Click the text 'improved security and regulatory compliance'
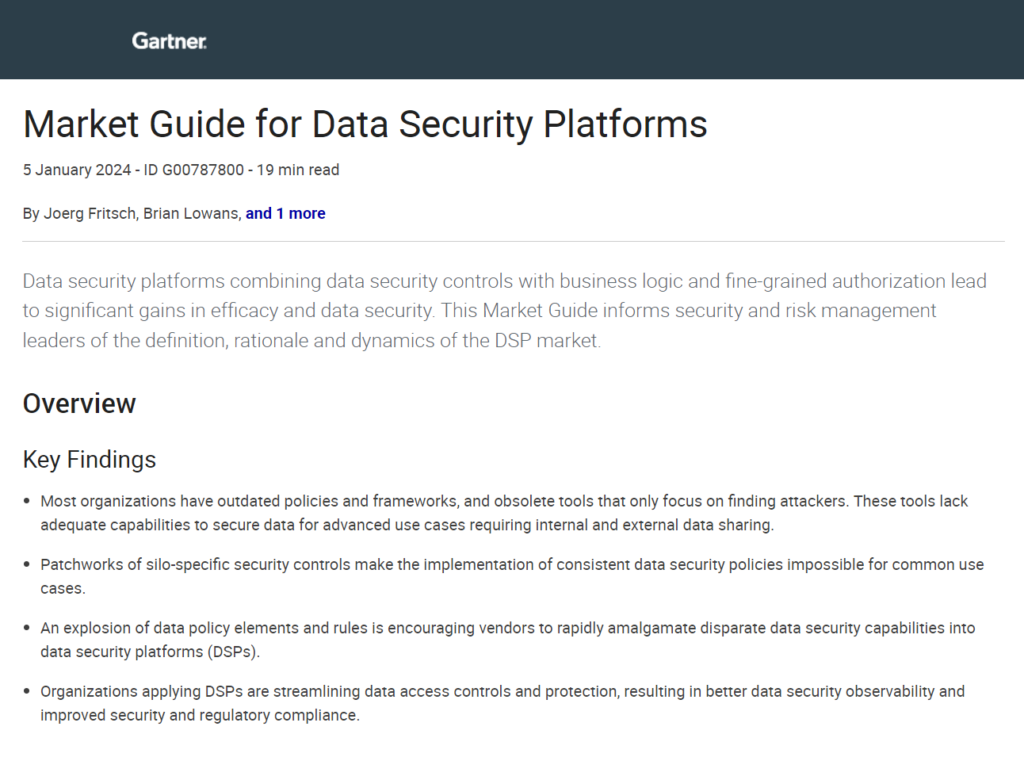The image size is (1024, 757). pos(199,715)
